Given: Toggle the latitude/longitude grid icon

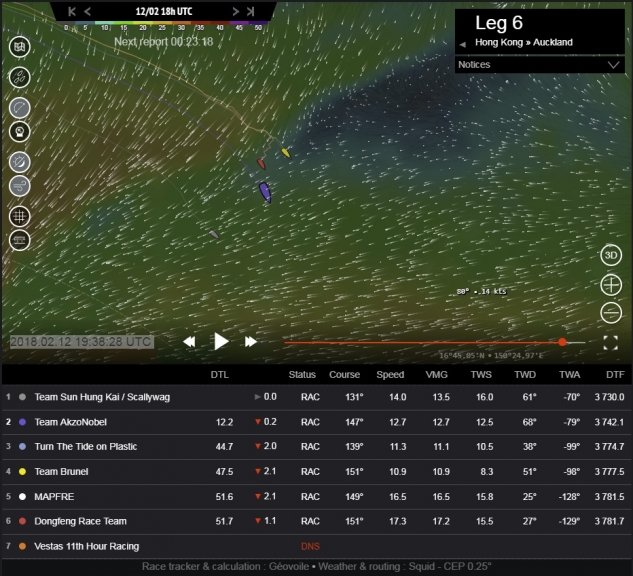Looking at the screenshot, I should (x=19, y=216).
